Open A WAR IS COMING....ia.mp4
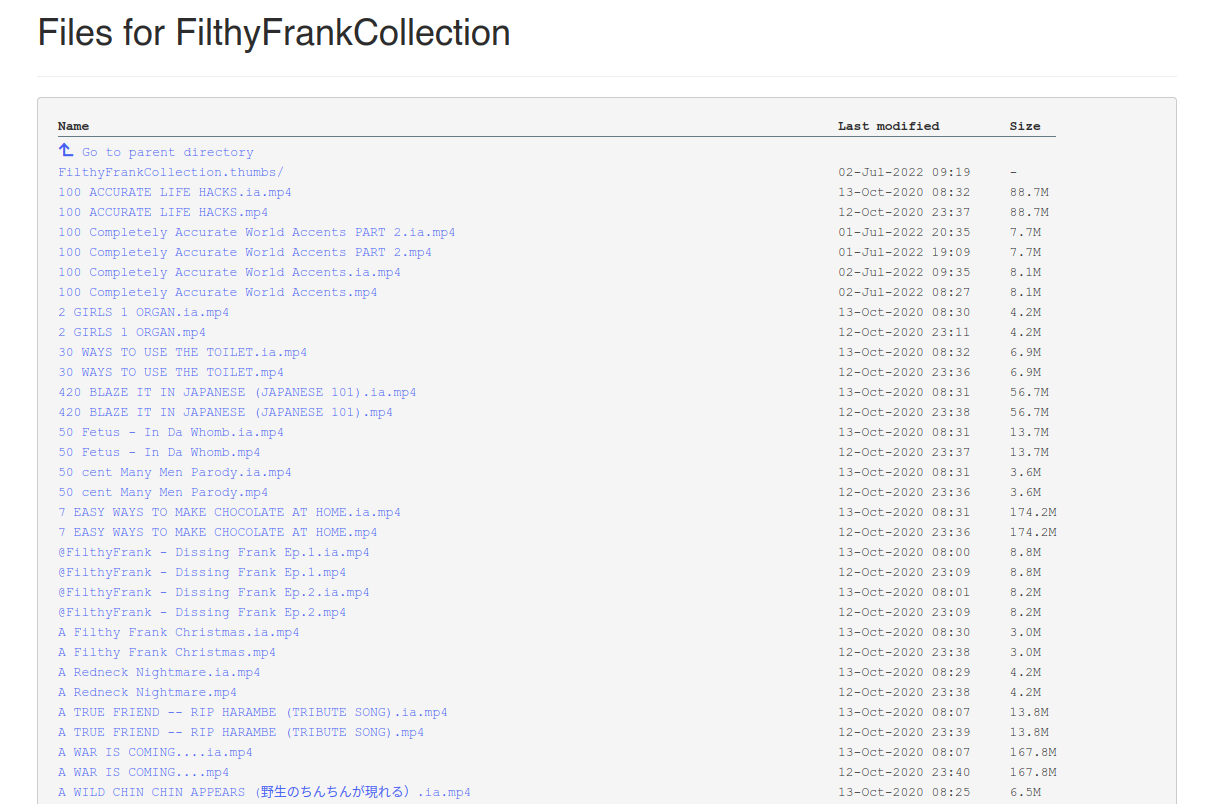Screen dimensions: 1209x804 coord(155,752)
